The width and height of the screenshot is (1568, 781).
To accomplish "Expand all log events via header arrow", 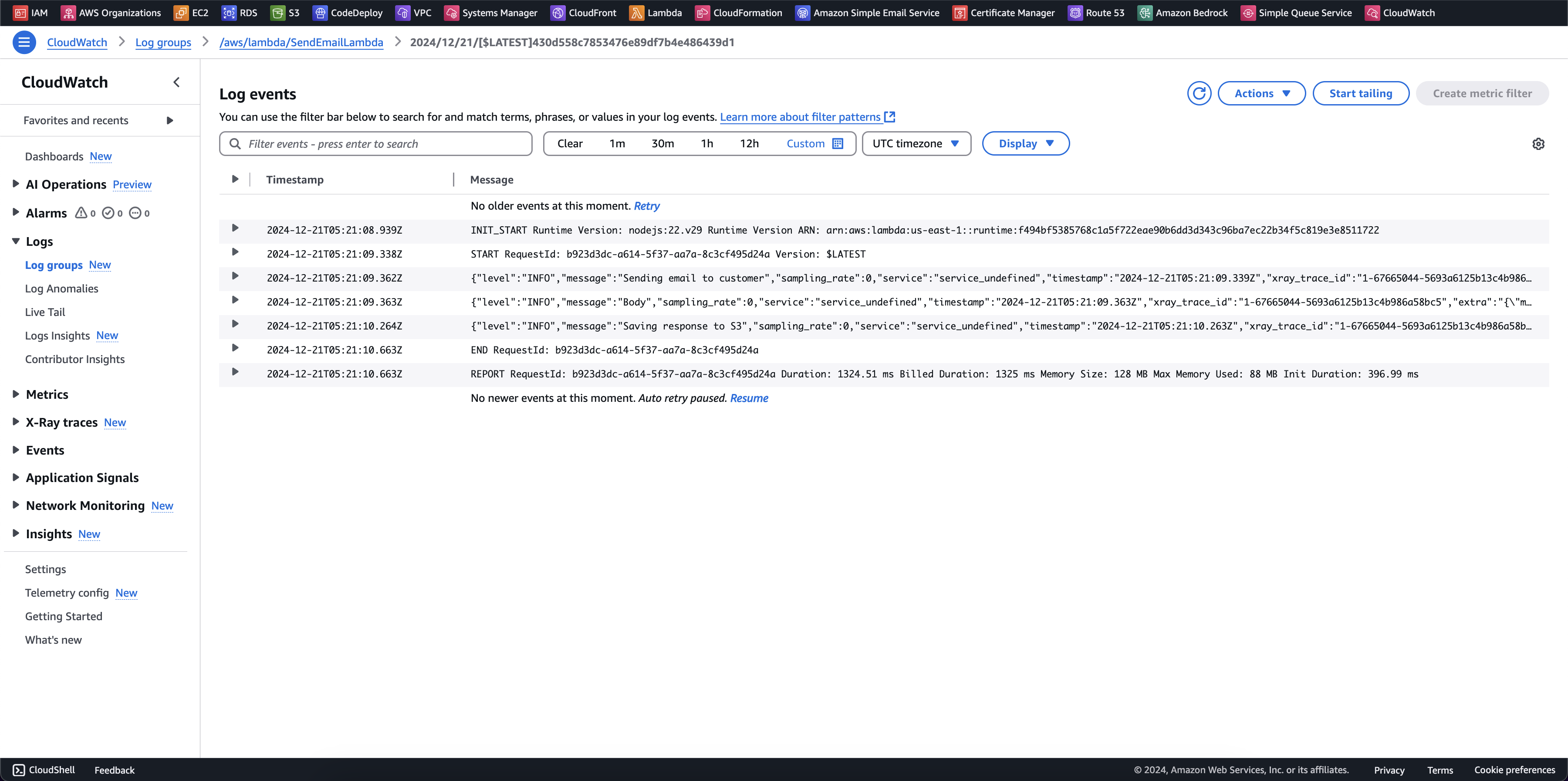I will (235, 179).
